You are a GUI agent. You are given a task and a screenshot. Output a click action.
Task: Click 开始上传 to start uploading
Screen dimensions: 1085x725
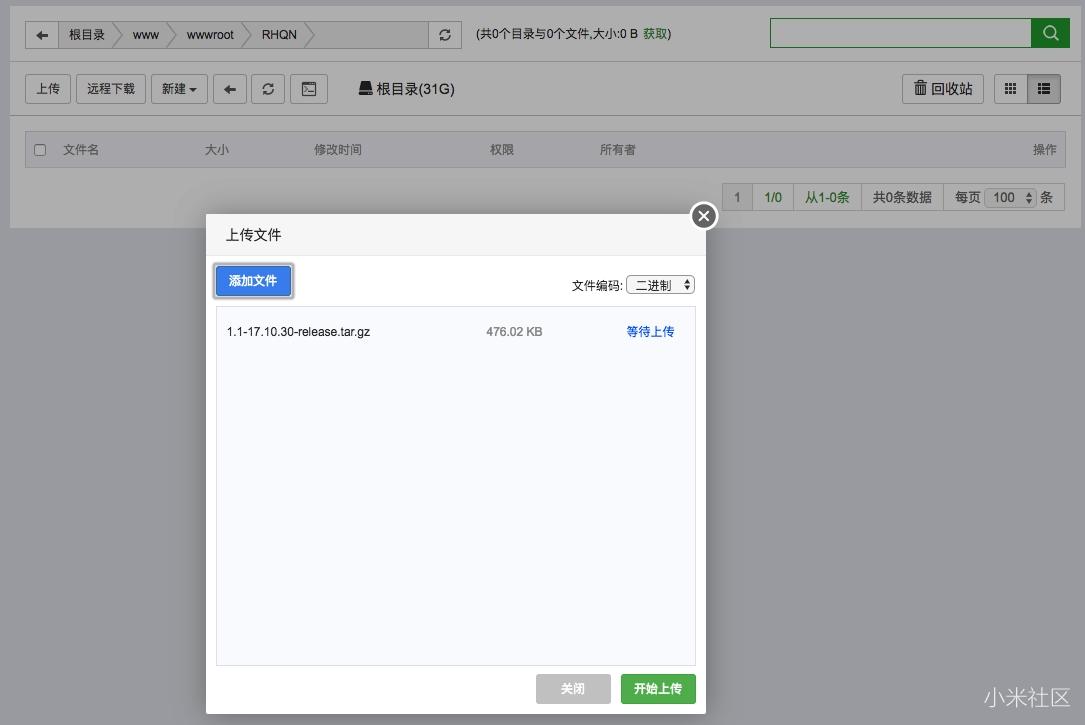coord(658,688)
